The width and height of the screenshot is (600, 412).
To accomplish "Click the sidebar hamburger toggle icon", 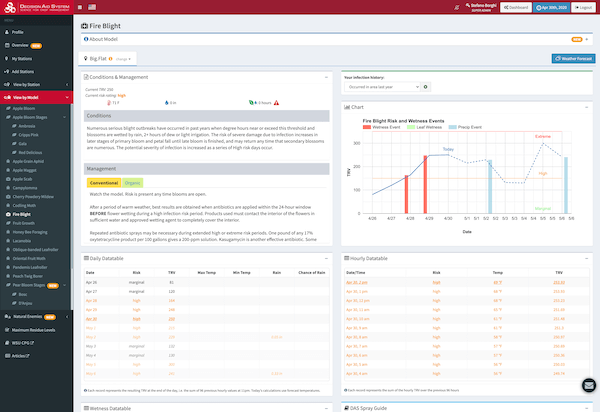I will tap(80, 6).
